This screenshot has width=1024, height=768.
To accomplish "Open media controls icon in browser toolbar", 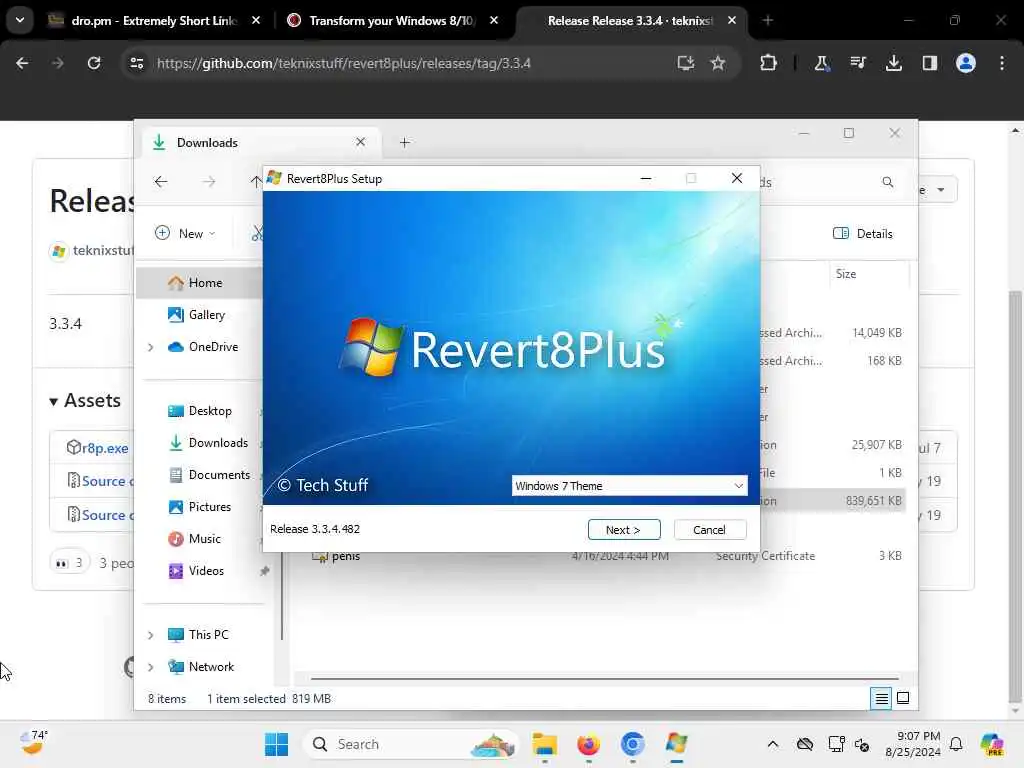I will coord(857,63).
